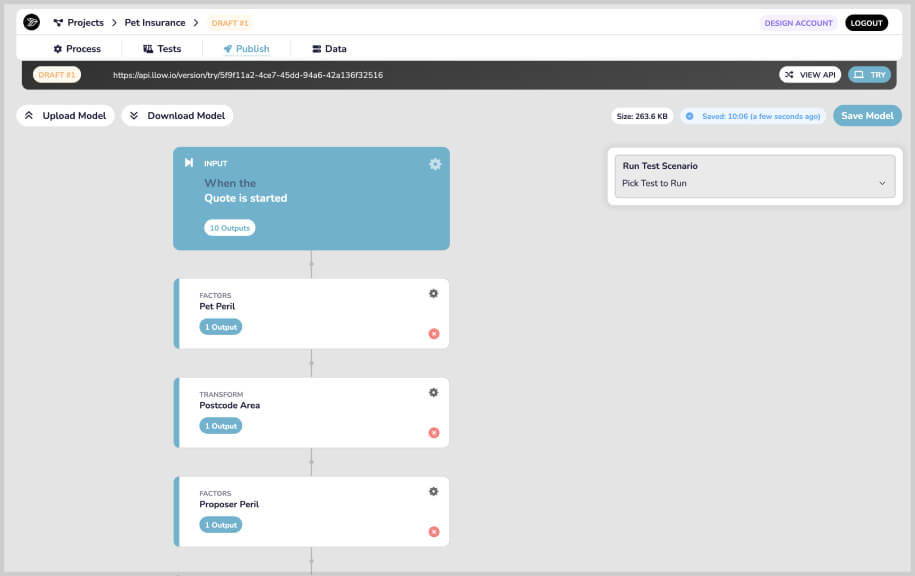Click the INPUT block start icon
Image resolution: width=915 pixels, height=576 pixels.
(x=189, y=162)
